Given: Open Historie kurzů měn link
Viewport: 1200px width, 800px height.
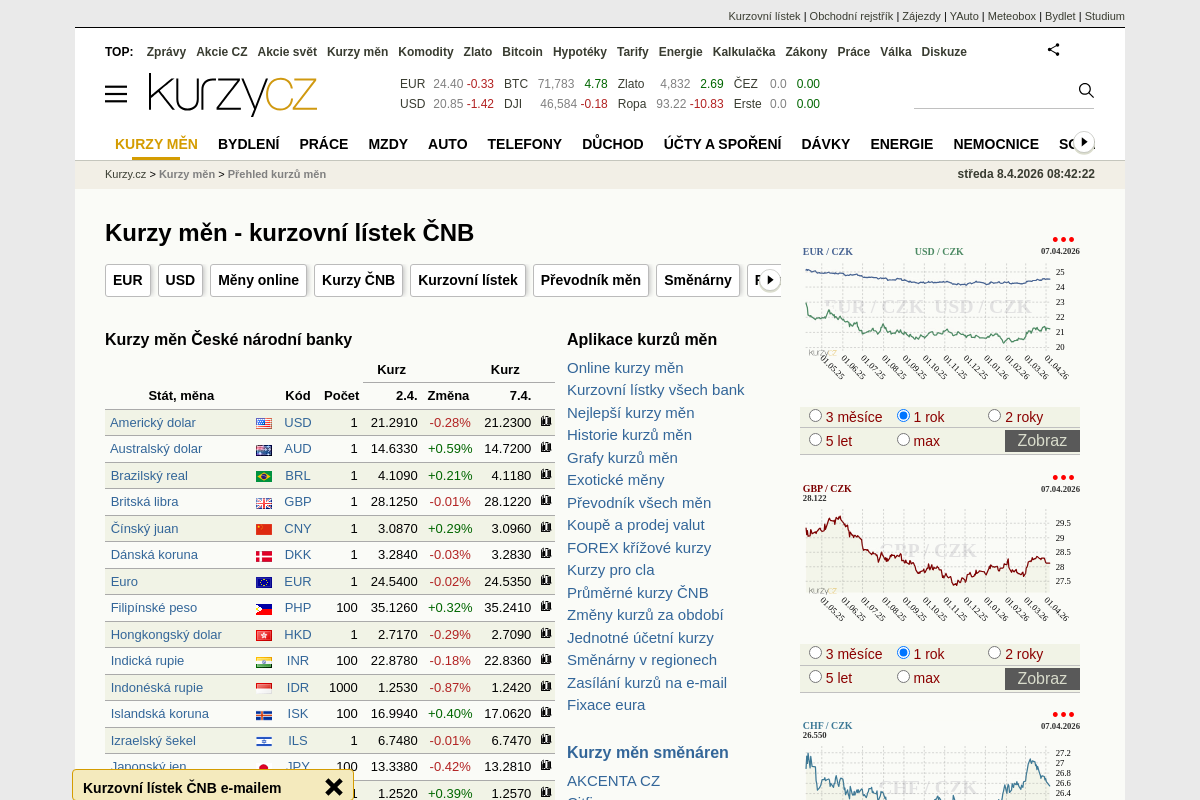Looking at the screenshot, I should [629, 435].
